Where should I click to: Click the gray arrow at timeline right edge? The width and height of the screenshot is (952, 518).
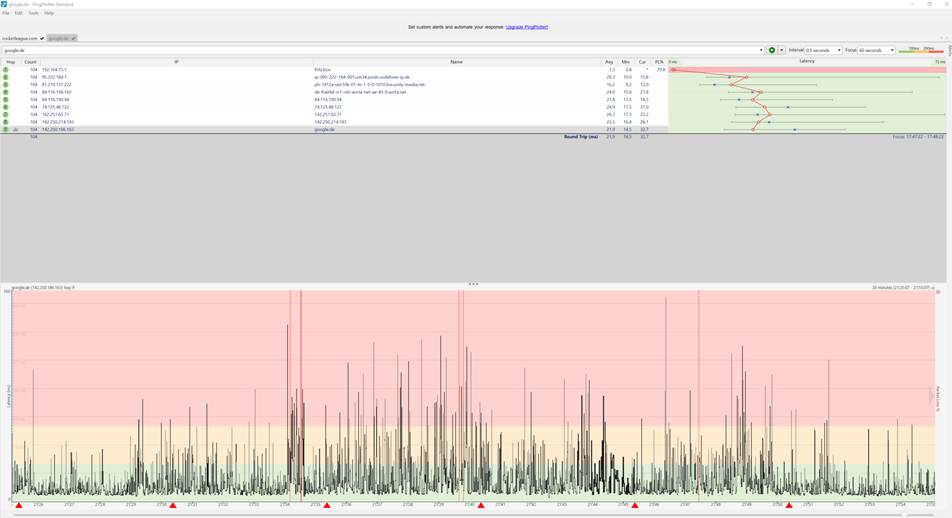pos(931,397)
